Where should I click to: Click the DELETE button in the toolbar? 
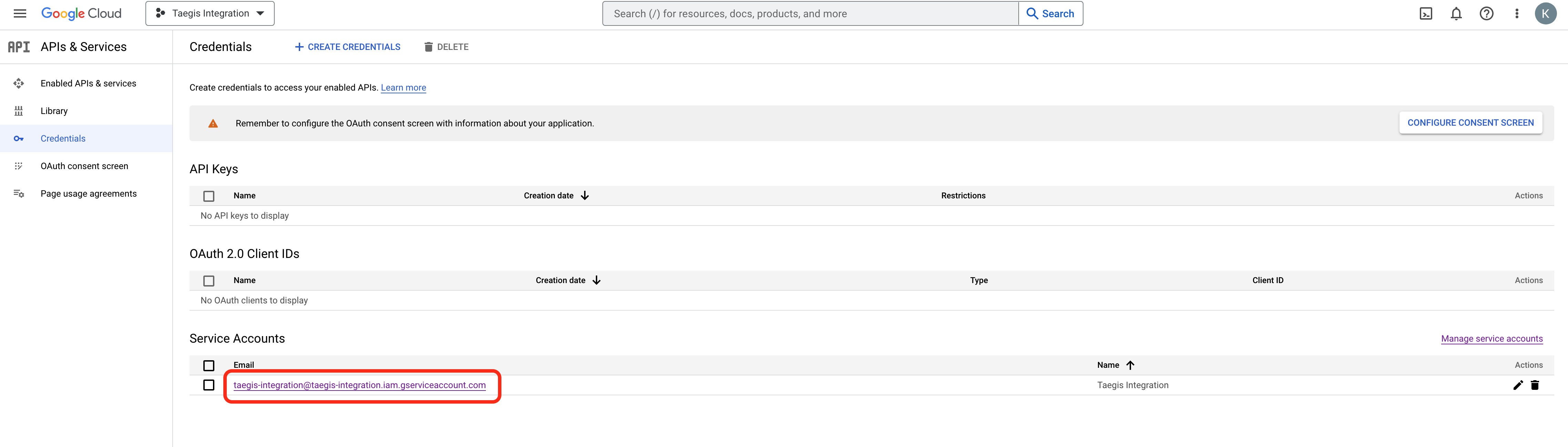tap(446, 47)
